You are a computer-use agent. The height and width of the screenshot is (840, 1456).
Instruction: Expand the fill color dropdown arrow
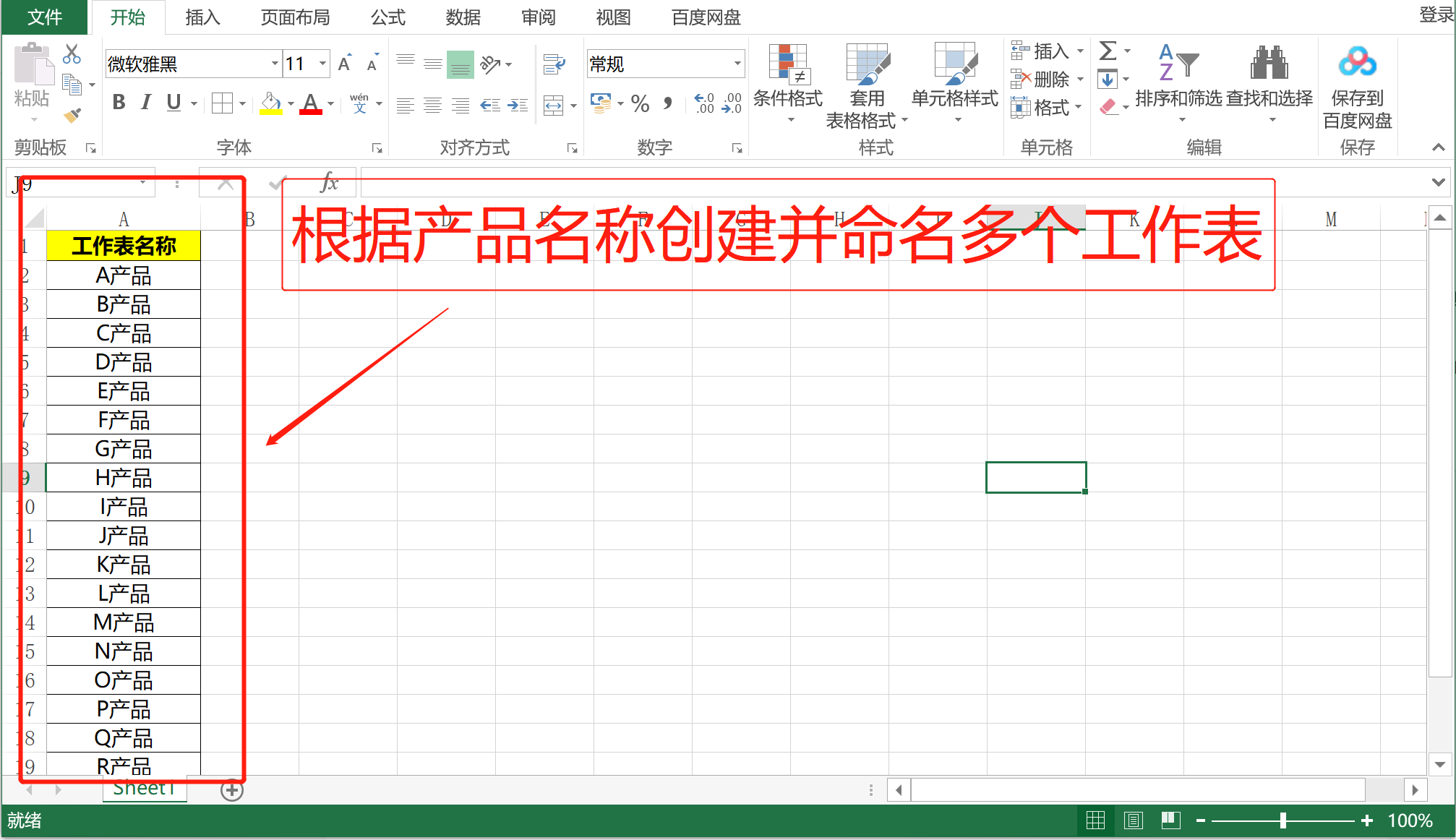291,104
